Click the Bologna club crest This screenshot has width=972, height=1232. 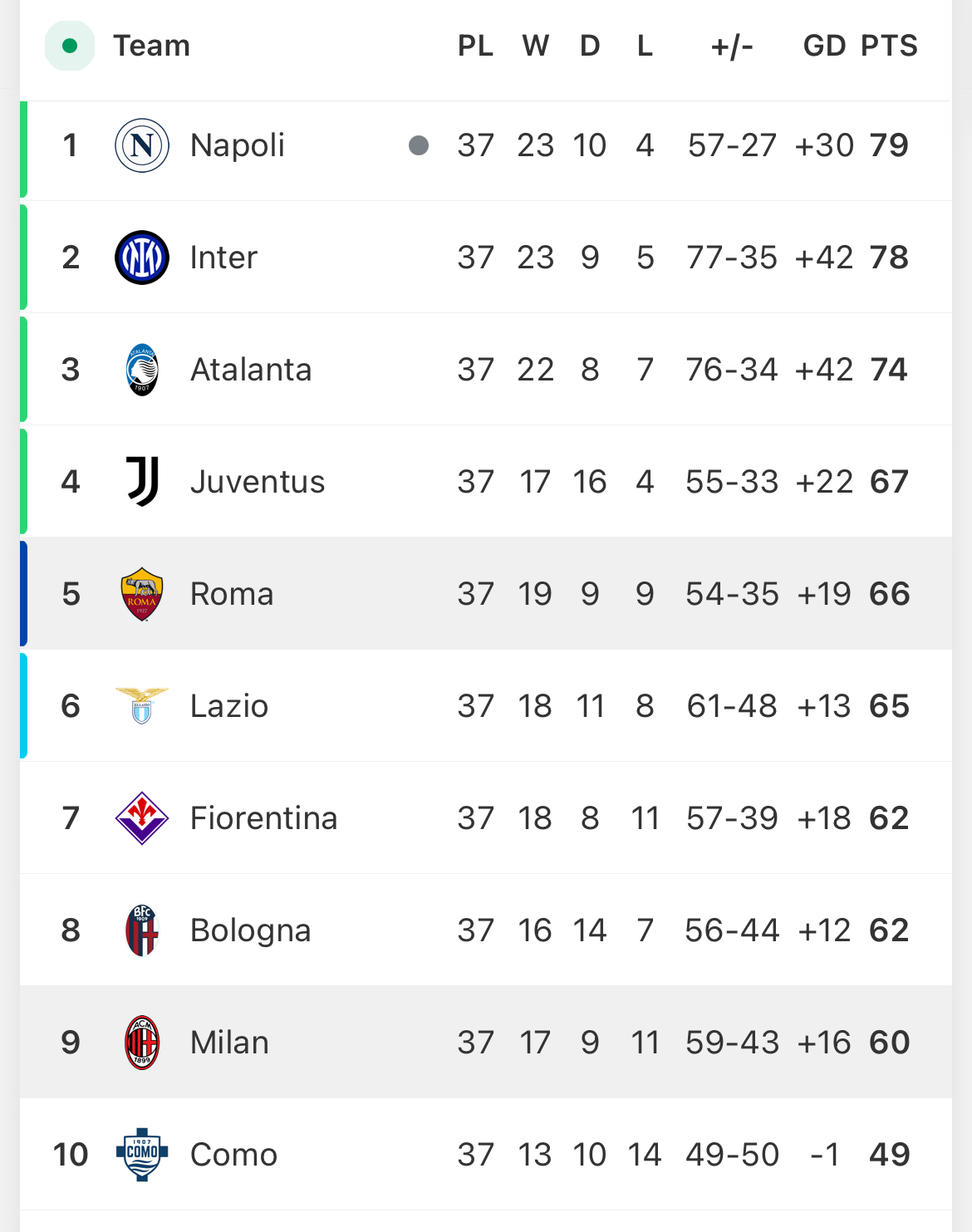[x=142, y=930]
